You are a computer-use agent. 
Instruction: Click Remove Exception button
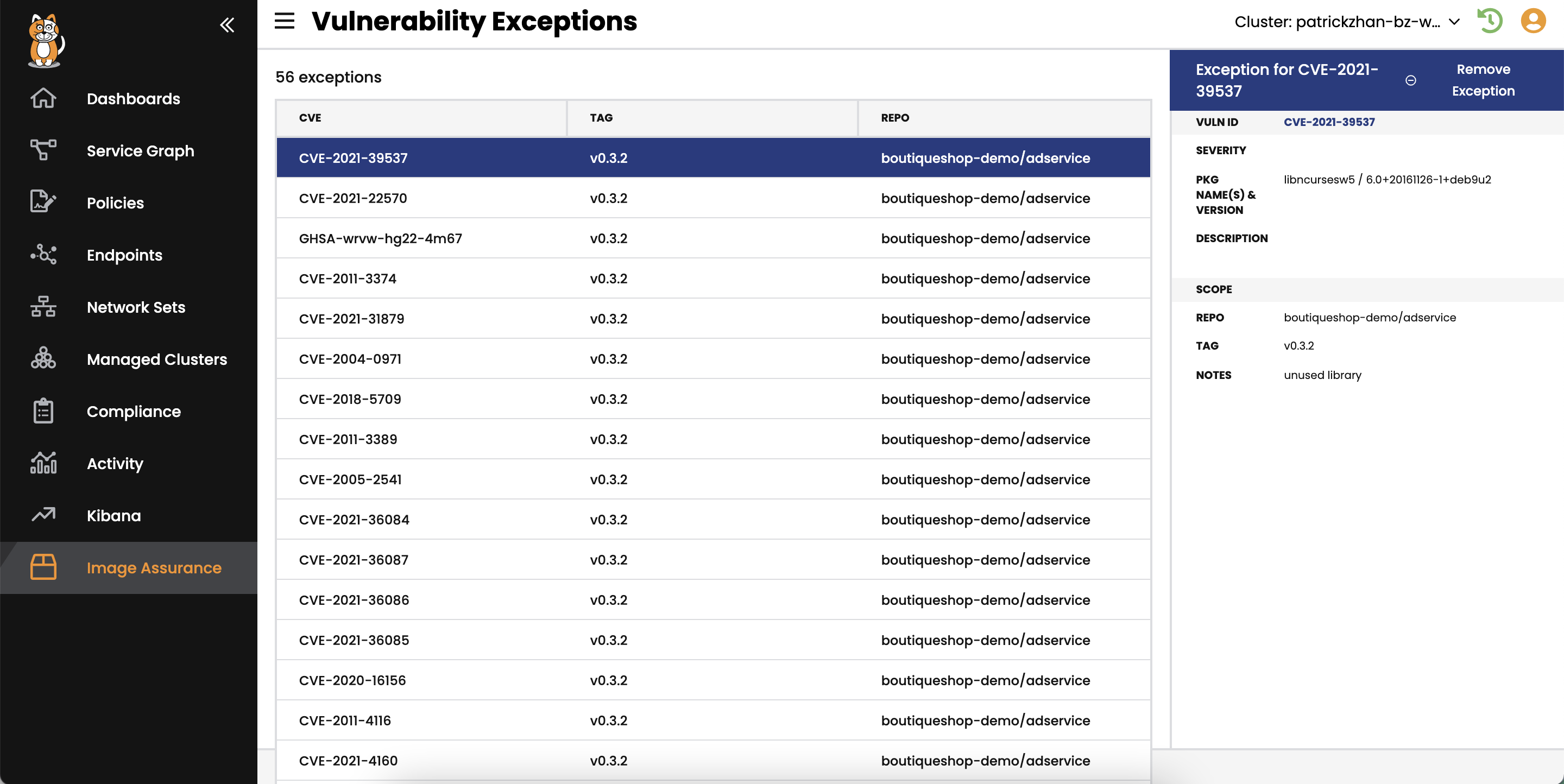1483,80
